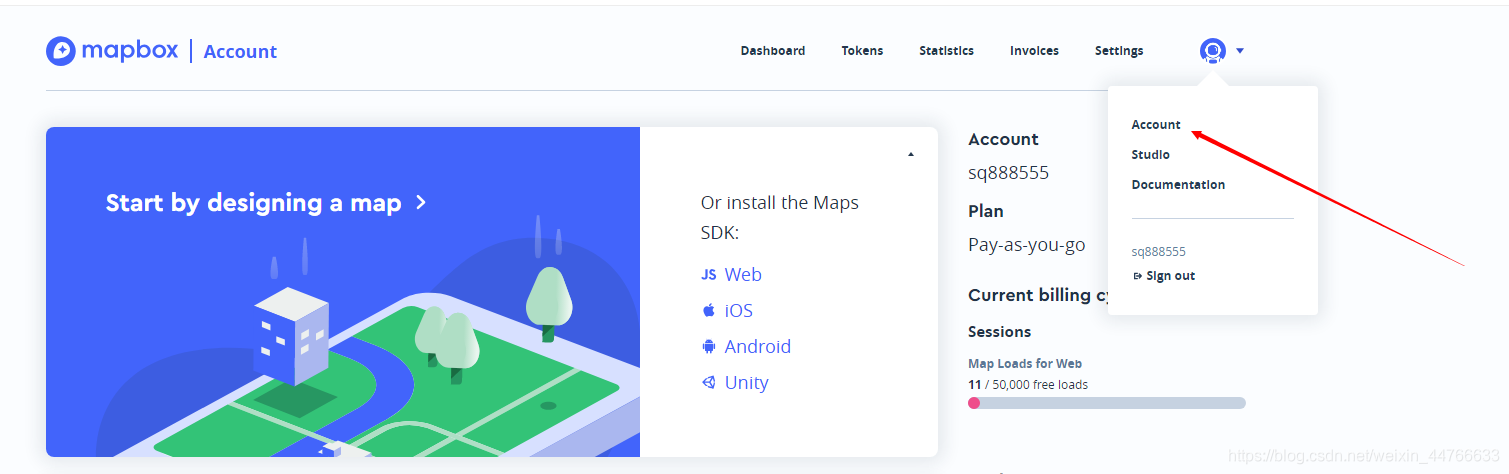Open the Dashboard tab
This screenshot has height=474, width=1509.
(x=772, y=51)
